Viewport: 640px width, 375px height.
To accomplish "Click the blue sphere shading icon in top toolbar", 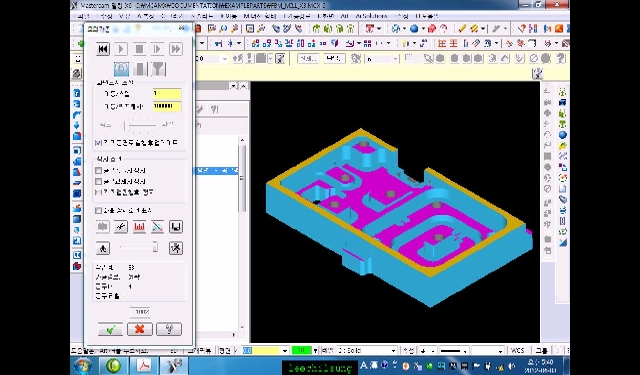I will pos(414,29).
